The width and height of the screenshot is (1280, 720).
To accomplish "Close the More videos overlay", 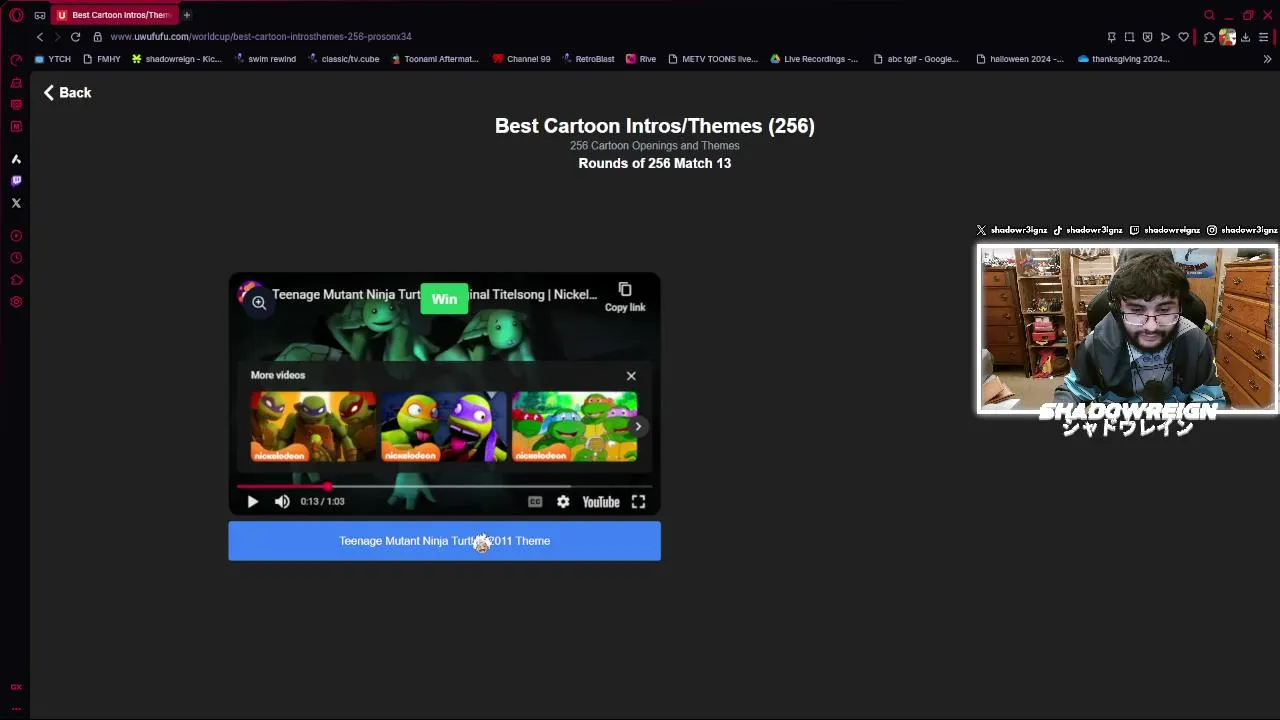I will [x=631, y=376].
